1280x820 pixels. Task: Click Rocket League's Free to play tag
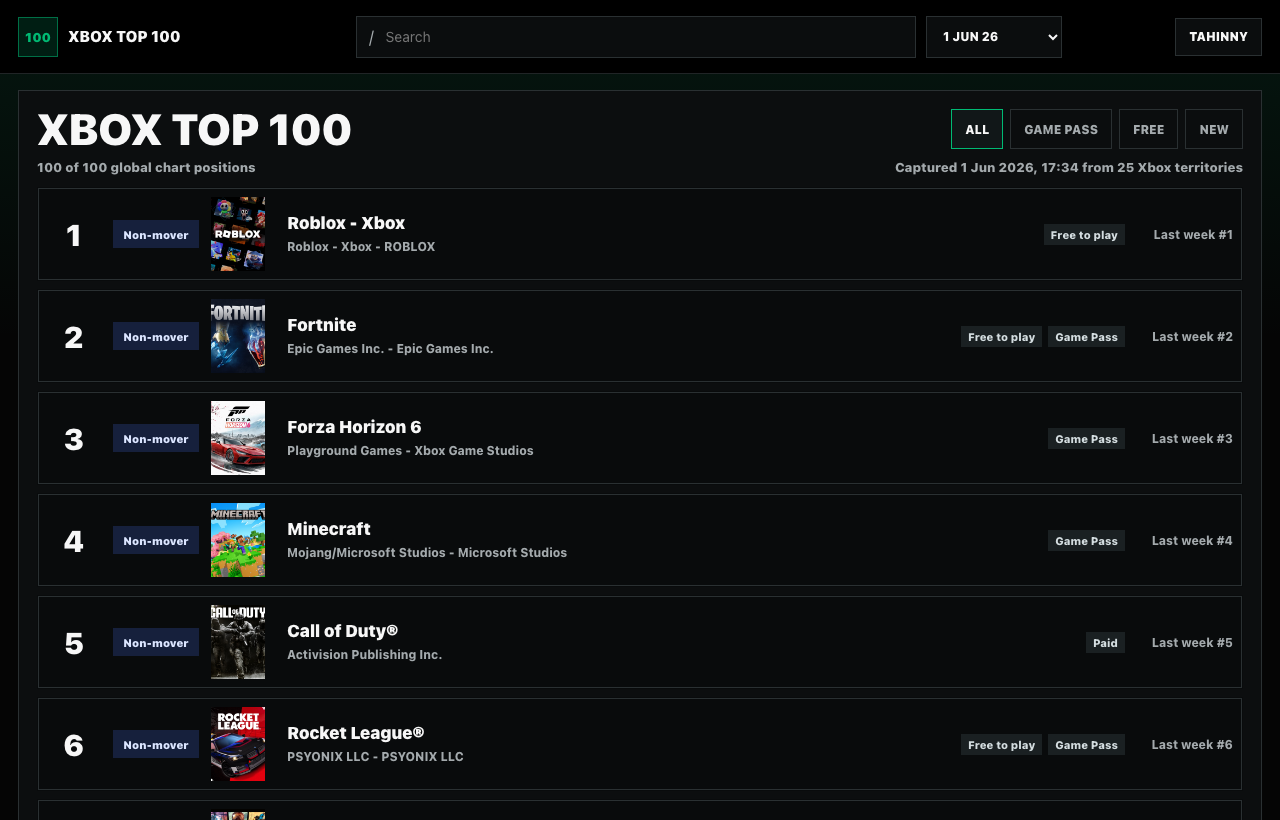1001,745
